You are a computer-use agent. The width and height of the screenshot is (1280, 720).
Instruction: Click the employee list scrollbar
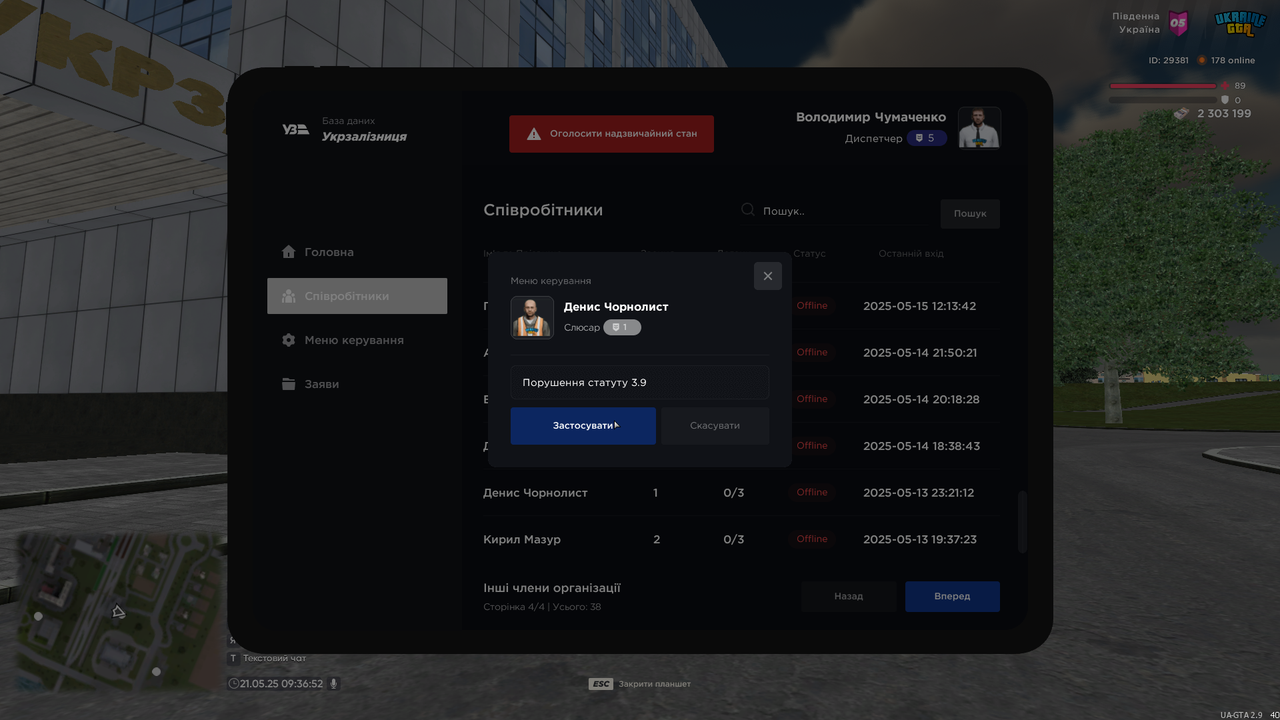1022,522
